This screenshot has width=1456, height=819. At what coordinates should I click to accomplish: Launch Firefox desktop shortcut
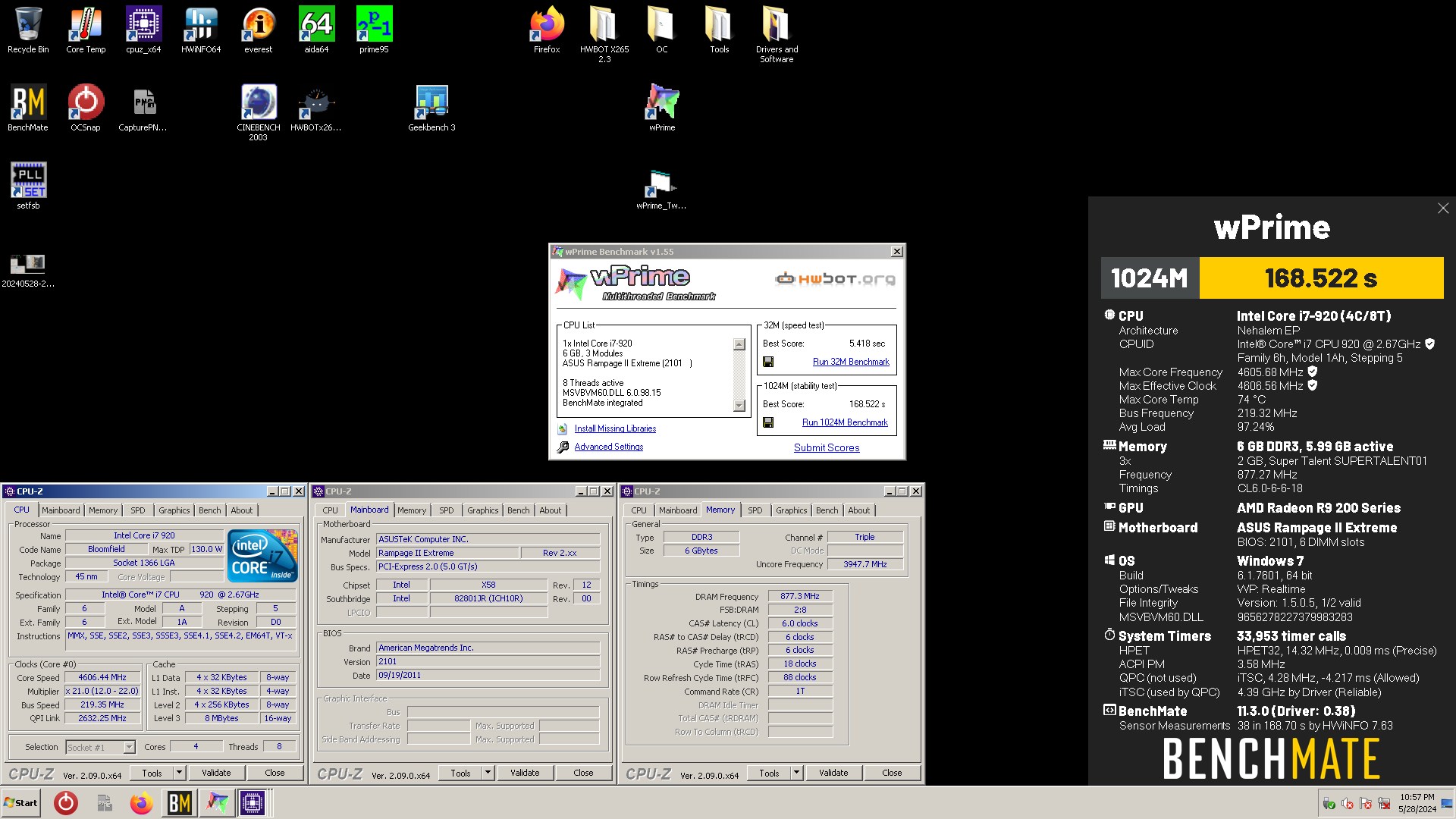547,30
